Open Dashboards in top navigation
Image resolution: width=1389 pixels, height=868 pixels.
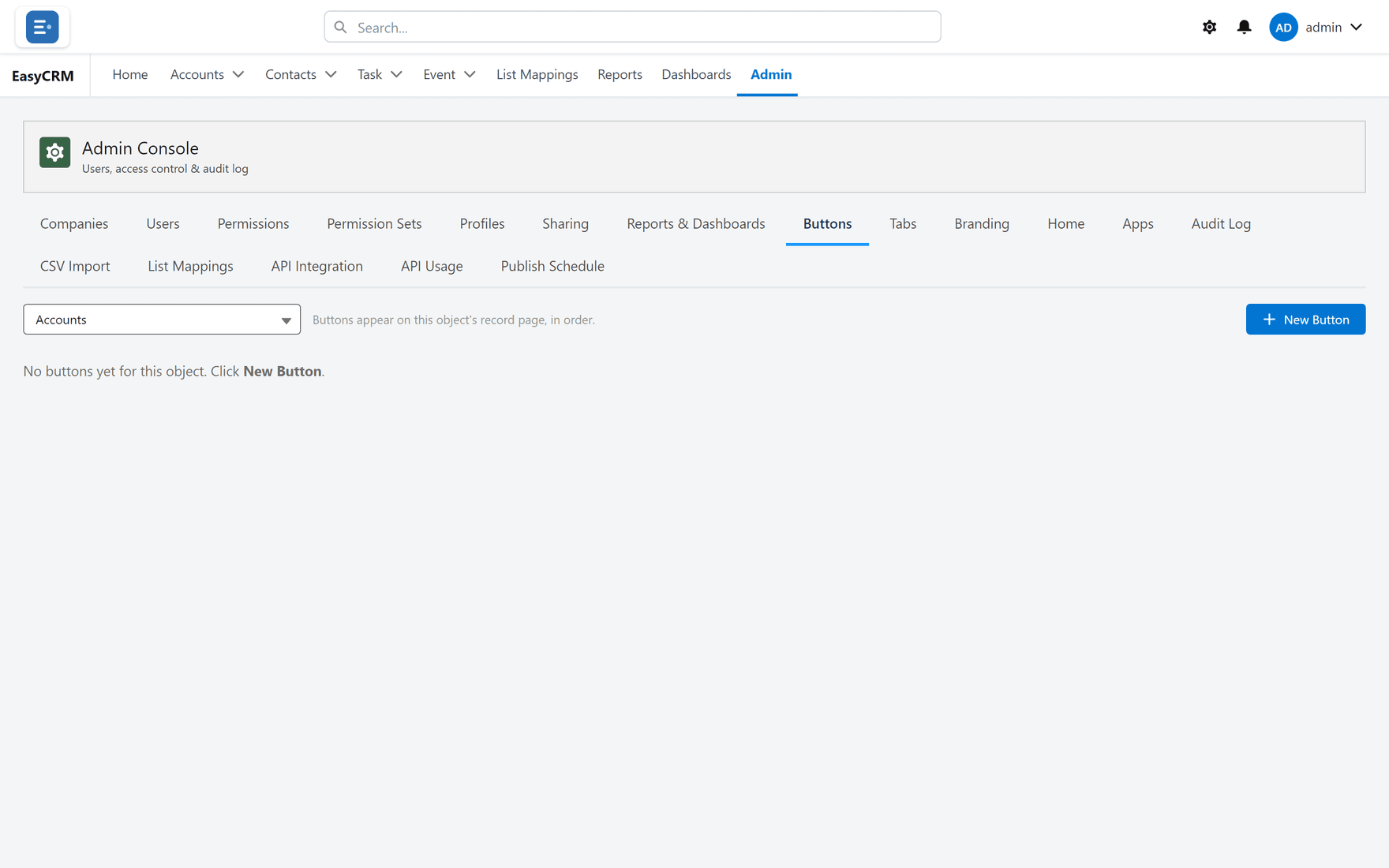point(696,74)
